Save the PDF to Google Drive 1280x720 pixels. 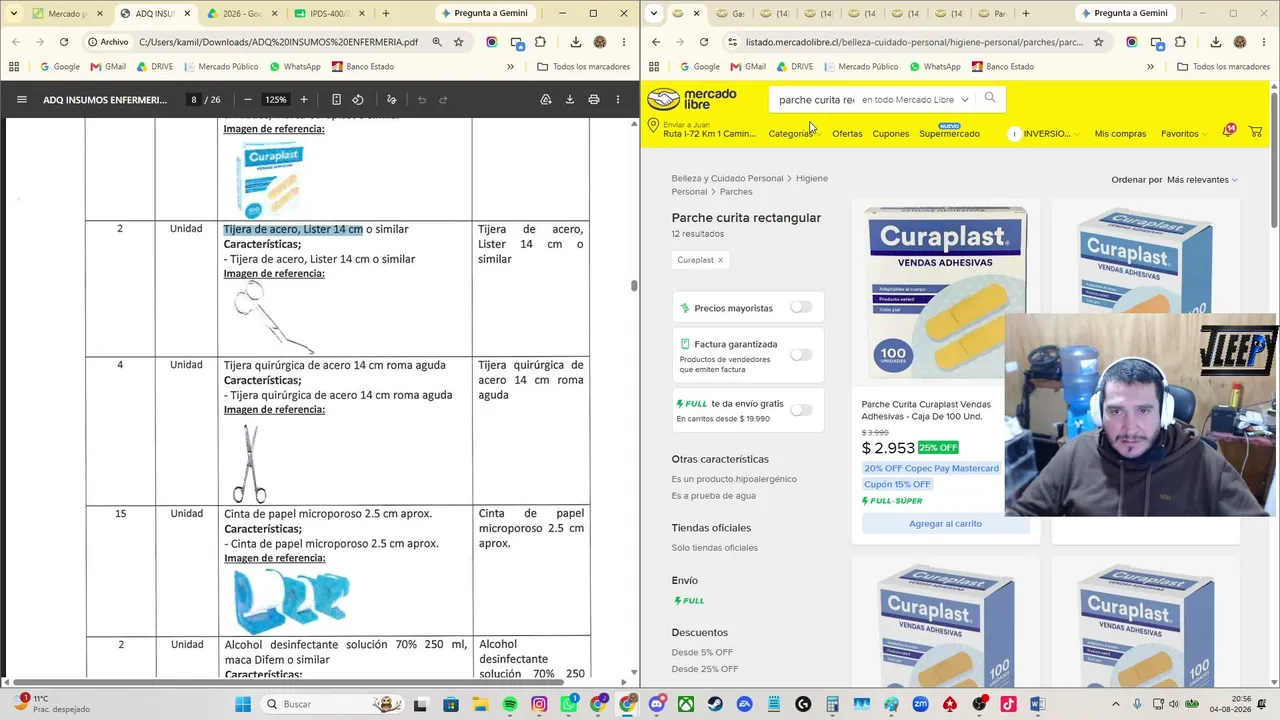(546, 100)
